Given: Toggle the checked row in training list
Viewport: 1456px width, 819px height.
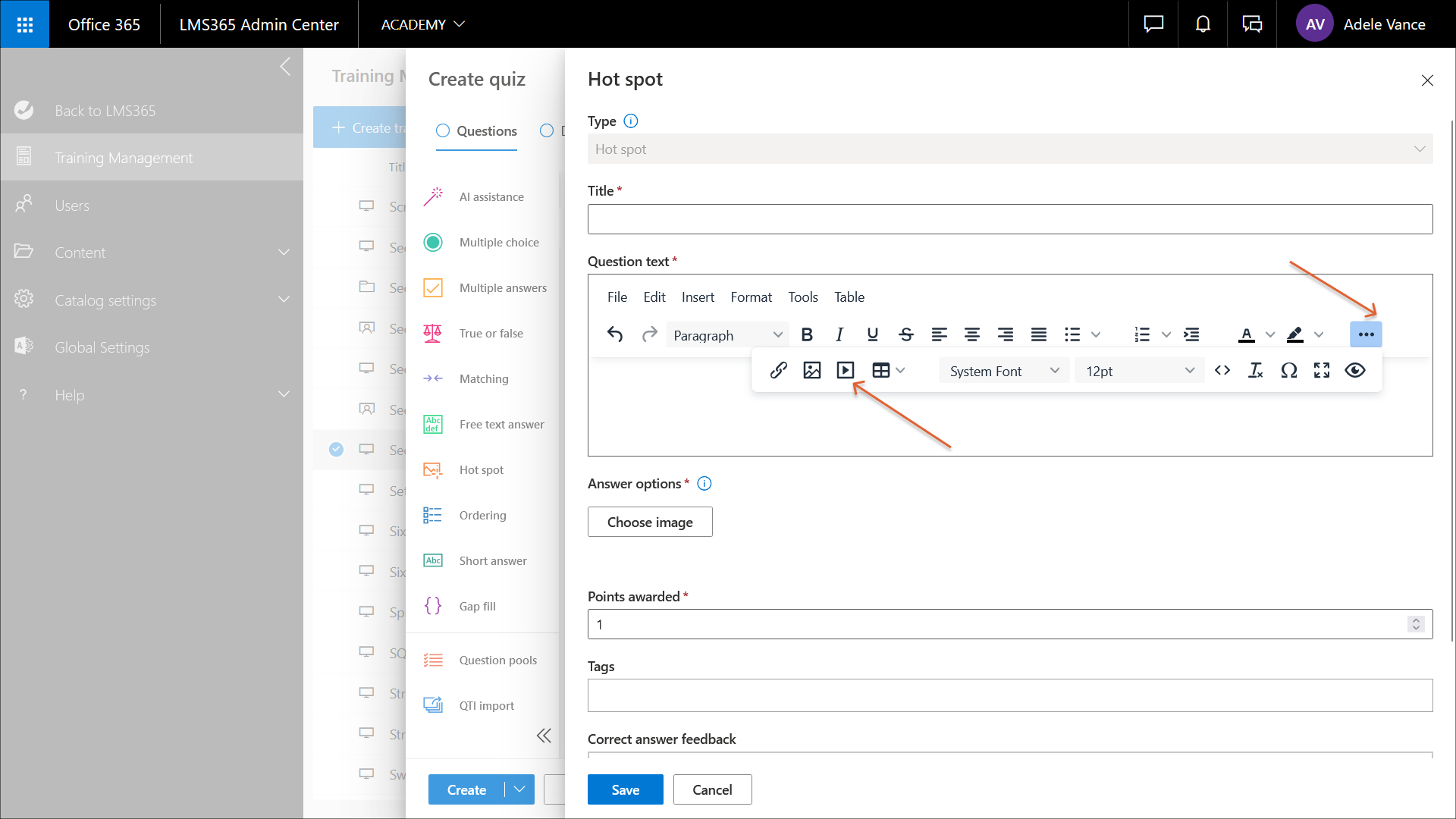Looking at the screenshot, I should click(x=336, y=449).
